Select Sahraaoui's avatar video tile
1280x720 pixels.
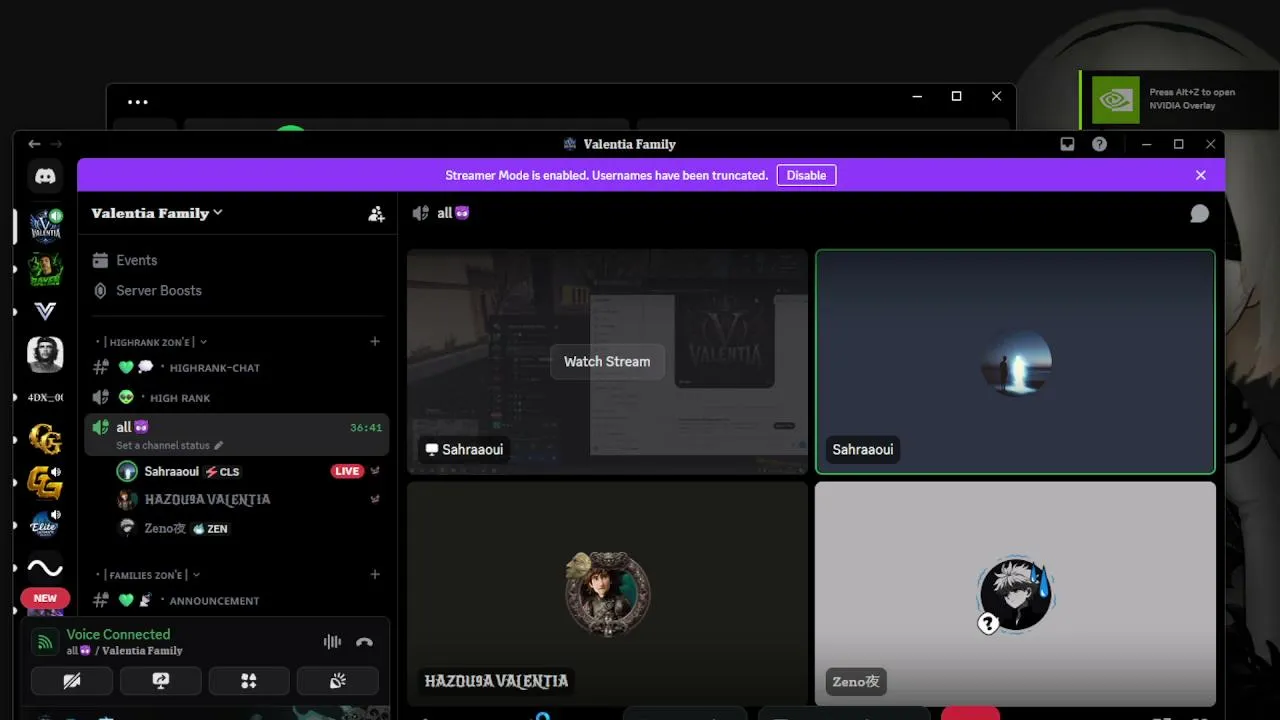click(1015, 362)
